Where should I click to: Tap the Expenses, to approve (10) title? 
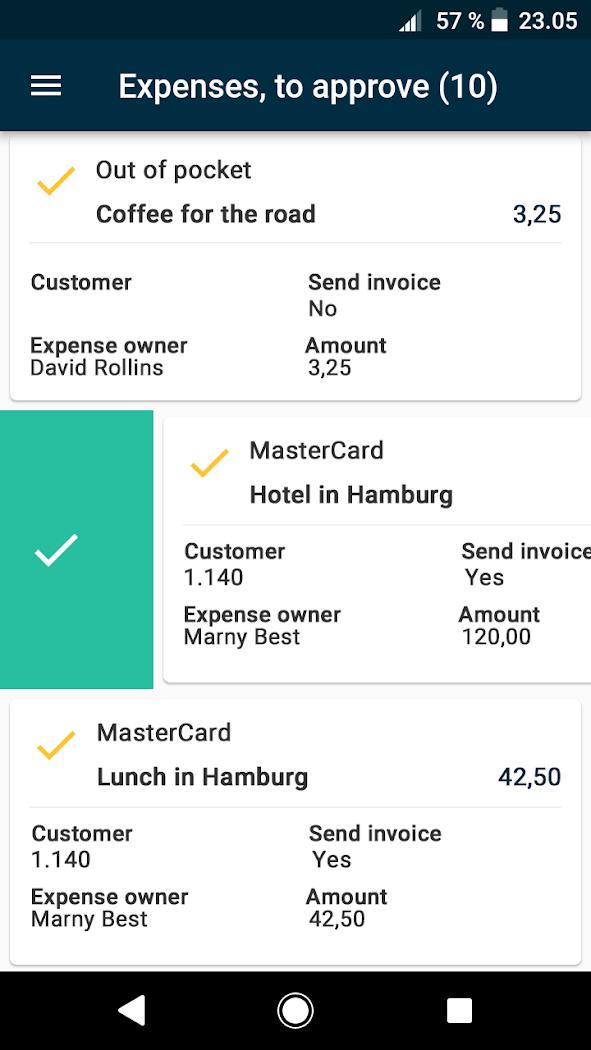tap(308, 86)
